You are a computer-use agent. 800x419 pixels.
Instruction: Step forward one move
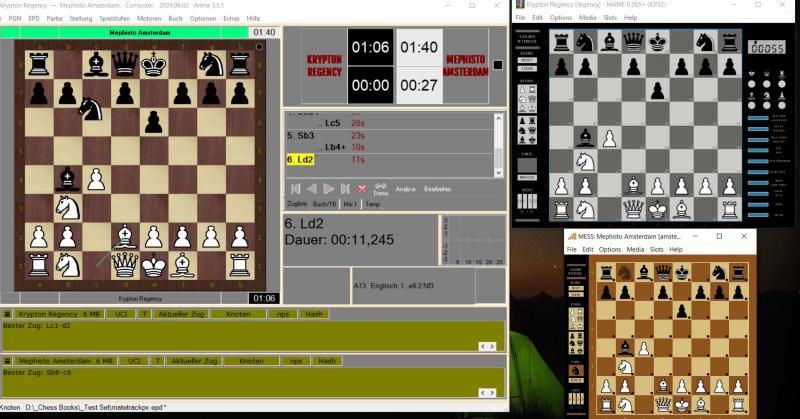click(327, 188)
